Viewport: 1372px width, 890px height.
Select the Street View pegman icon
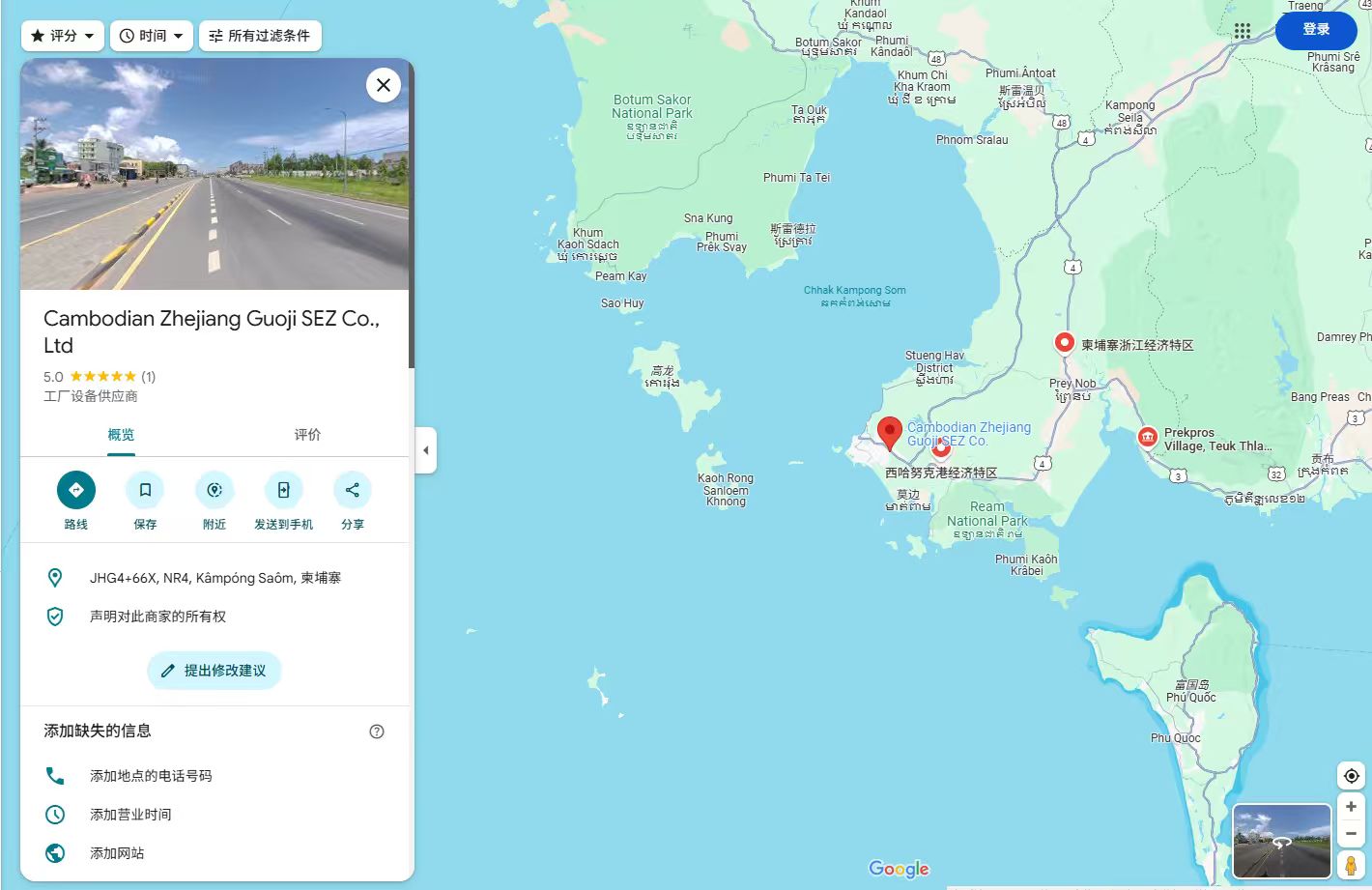tap(1351, 865)
